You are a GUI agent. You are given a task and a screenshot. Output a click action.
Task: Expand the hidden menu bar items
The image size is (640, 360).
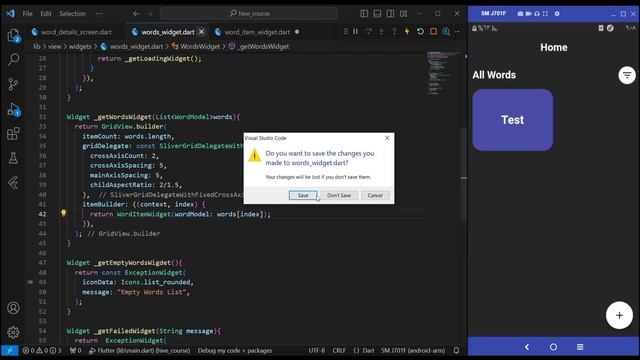click(99, 13)
